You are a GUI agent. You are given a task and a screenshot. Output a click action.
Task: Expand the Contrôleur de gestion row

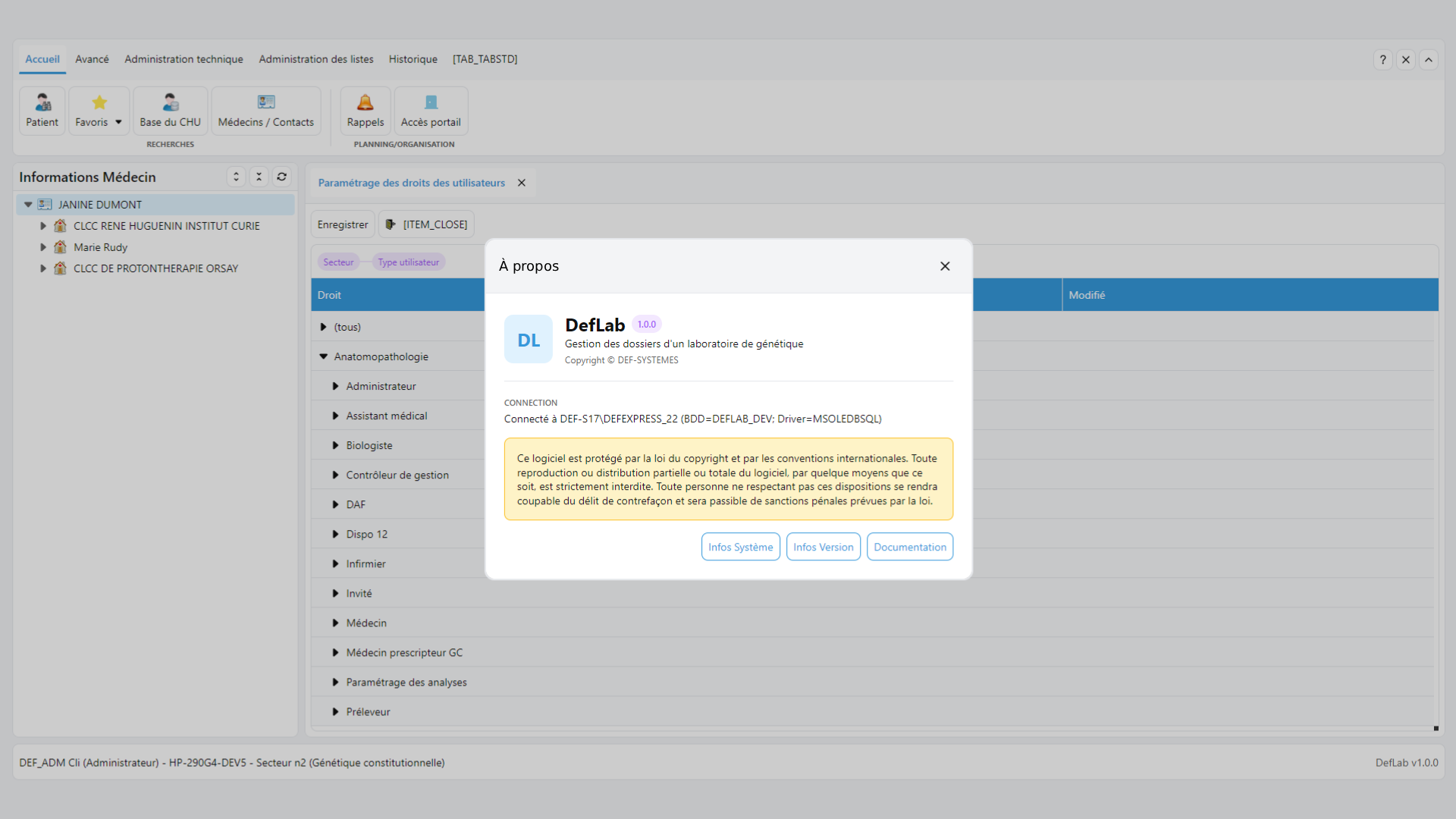click(x=335, y=475)
